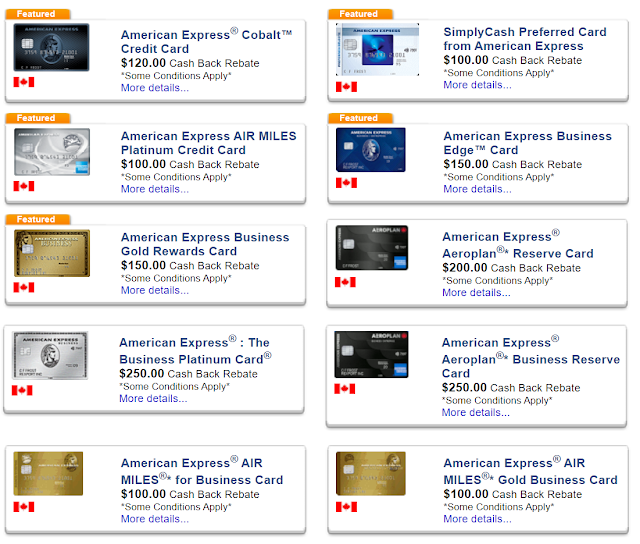Open the Aeroplan Reserve Card title
The height and width of the screenshot is (544, 640).
tap(518, 244)
